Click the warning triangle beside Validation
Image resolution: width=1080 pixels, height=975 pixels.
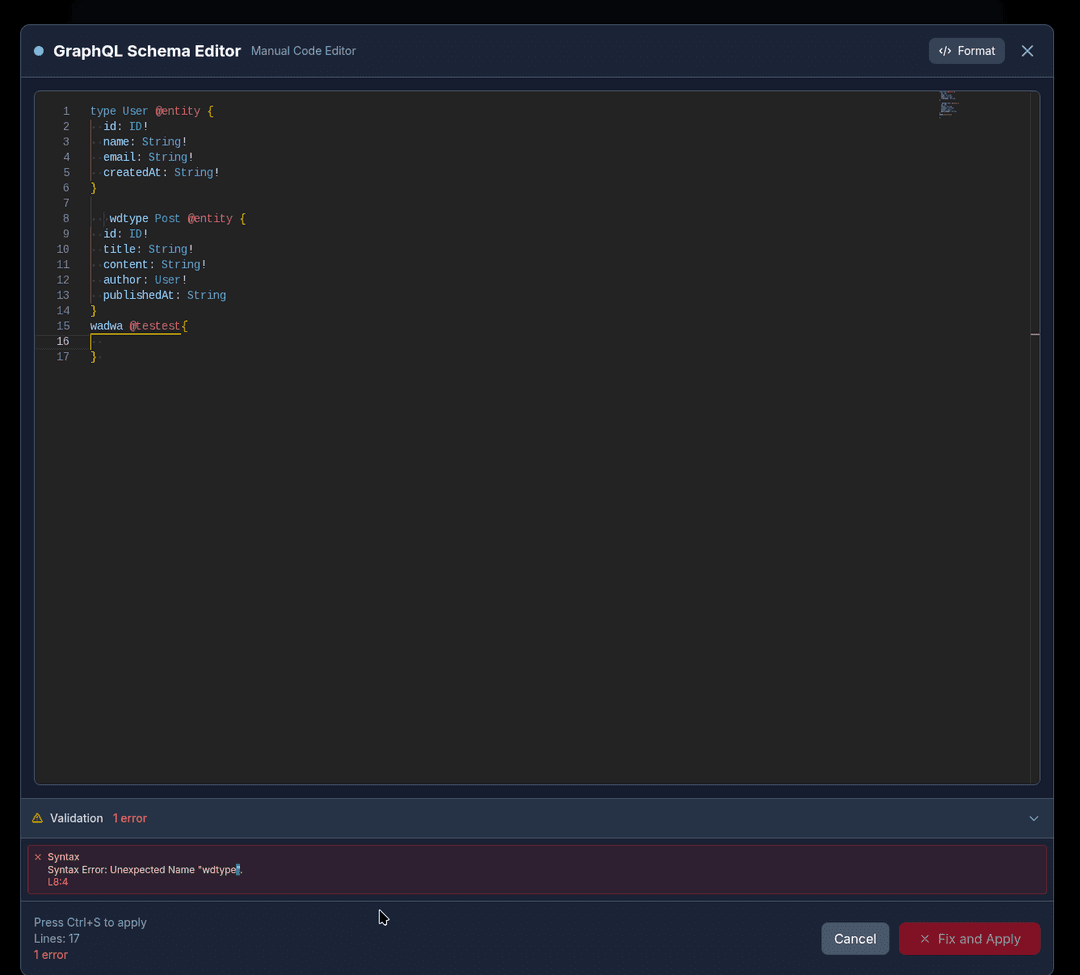tap(37, 817)
